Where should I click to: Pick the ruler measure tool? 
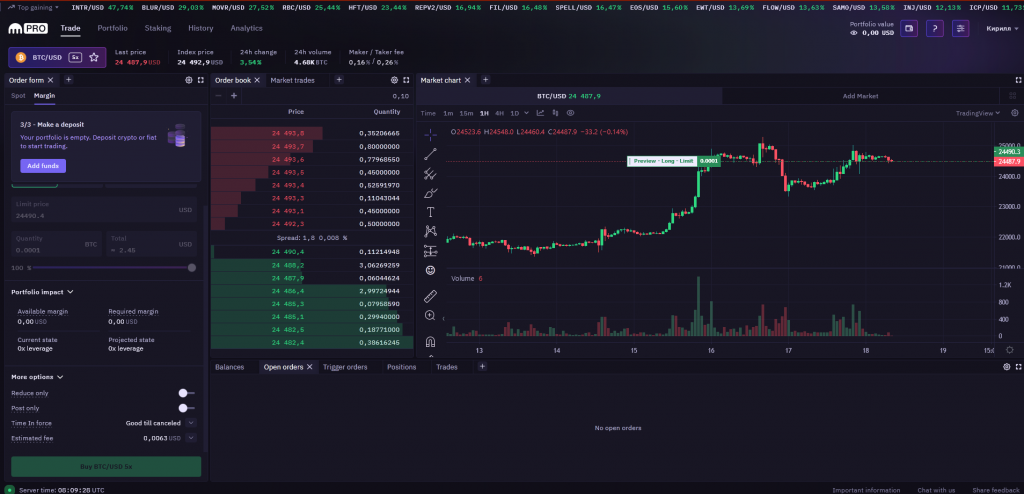tap(430, 296)
